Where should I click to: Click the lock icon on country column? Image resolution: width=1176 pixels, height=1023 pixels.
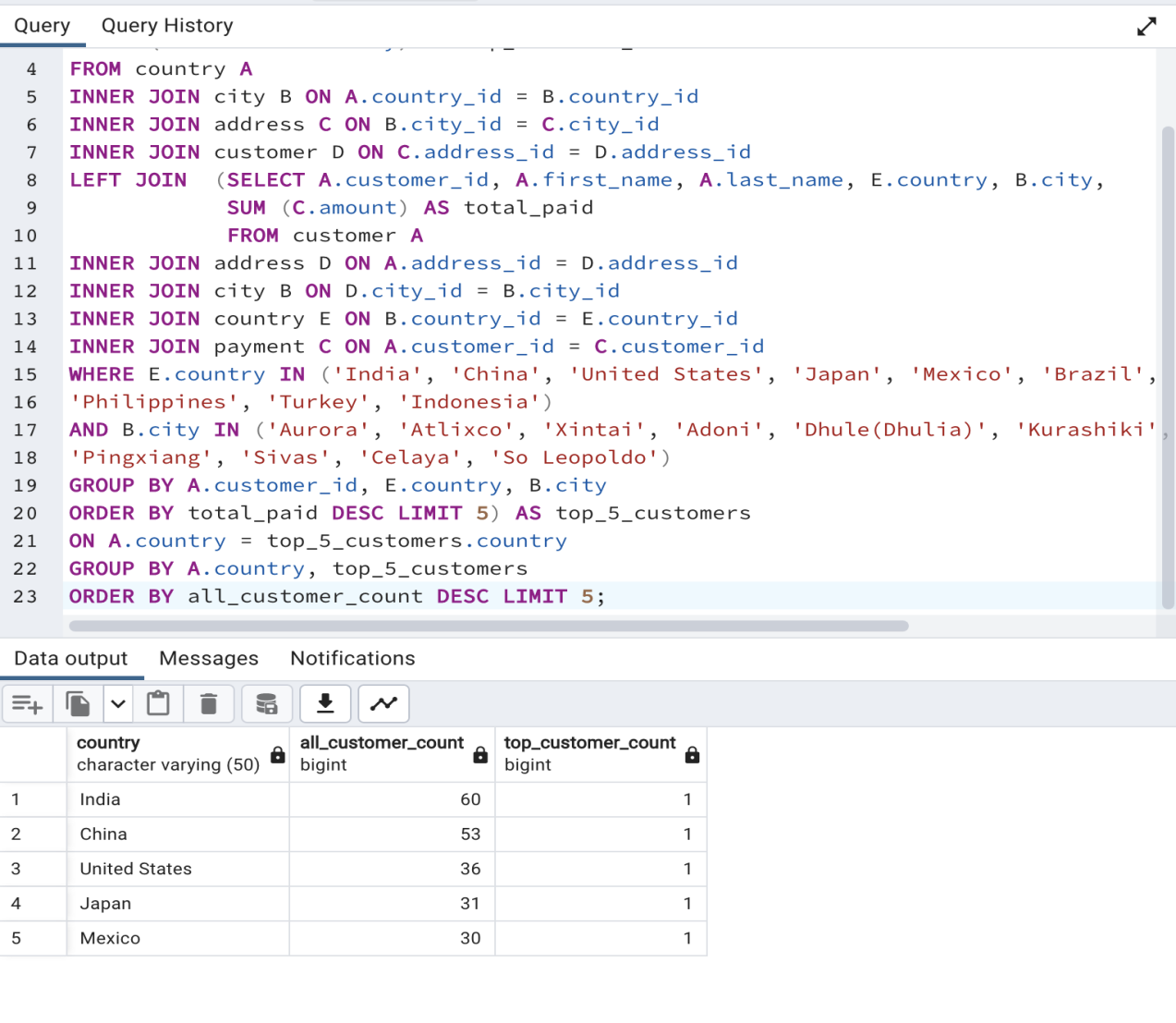276,754
